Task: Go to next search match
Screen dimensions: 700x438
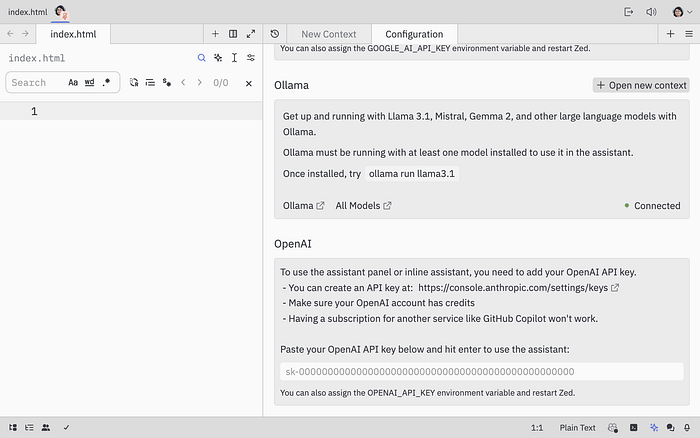Action: pos(200,83)
